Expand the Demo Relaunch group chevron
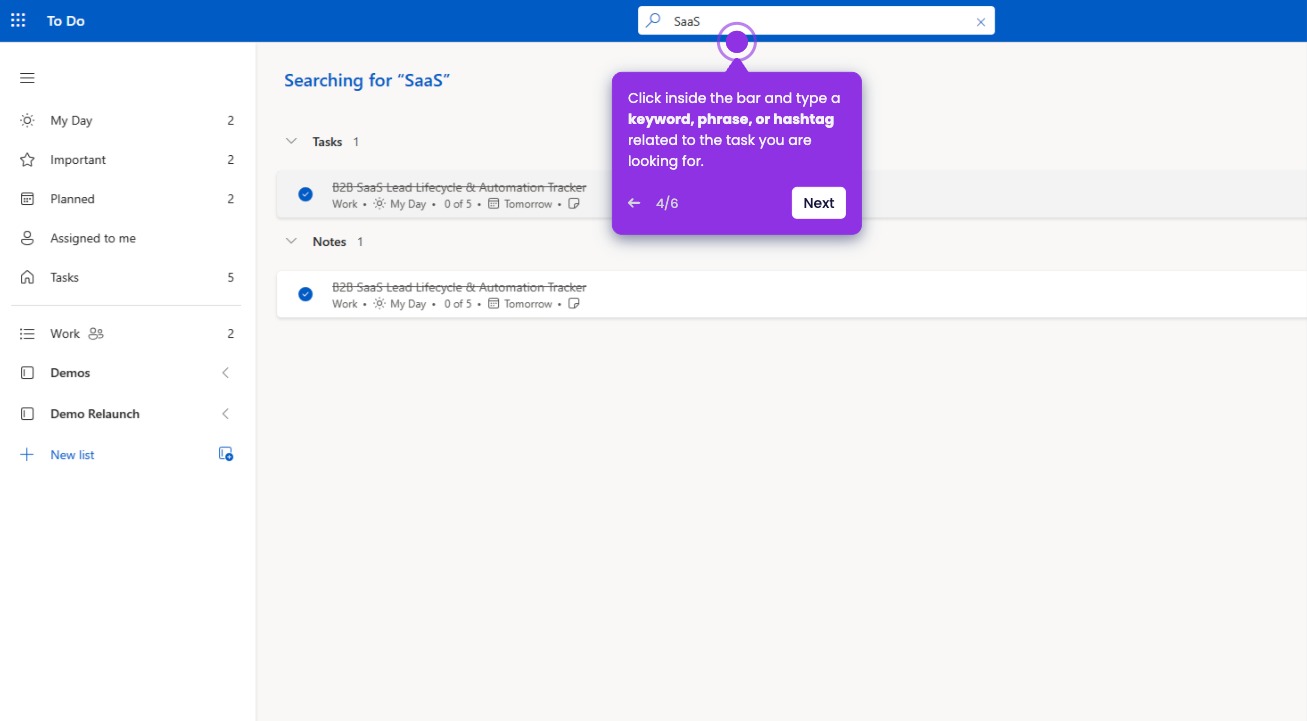The image size is (1307, 721). pyautogui.click(x=226, y=414)
